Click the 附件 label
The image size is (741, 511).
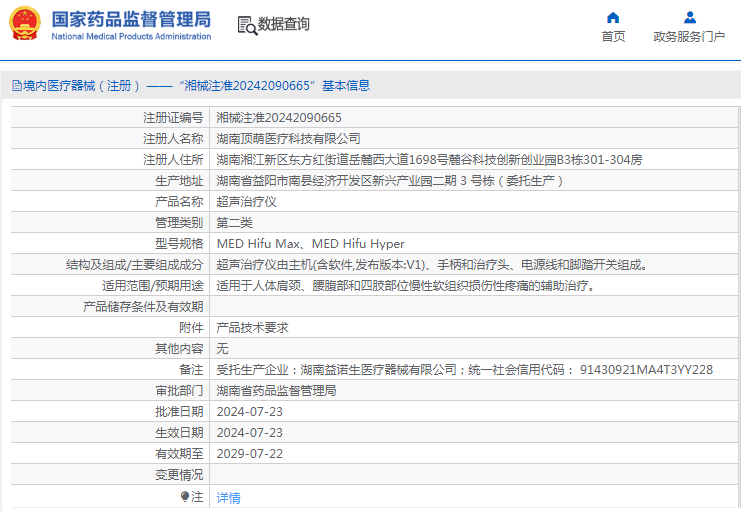(191, 328)
